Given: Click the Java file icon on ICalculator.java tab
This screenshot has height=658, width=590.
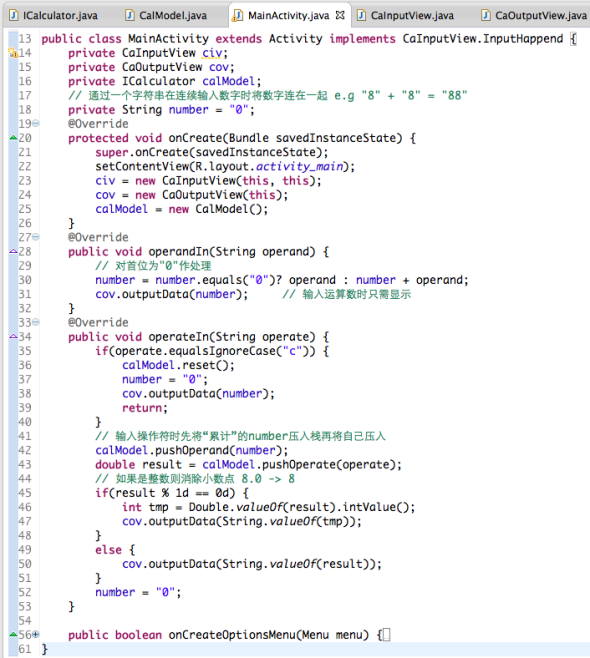Looking at the screenshot, I should tap(14, 16).
